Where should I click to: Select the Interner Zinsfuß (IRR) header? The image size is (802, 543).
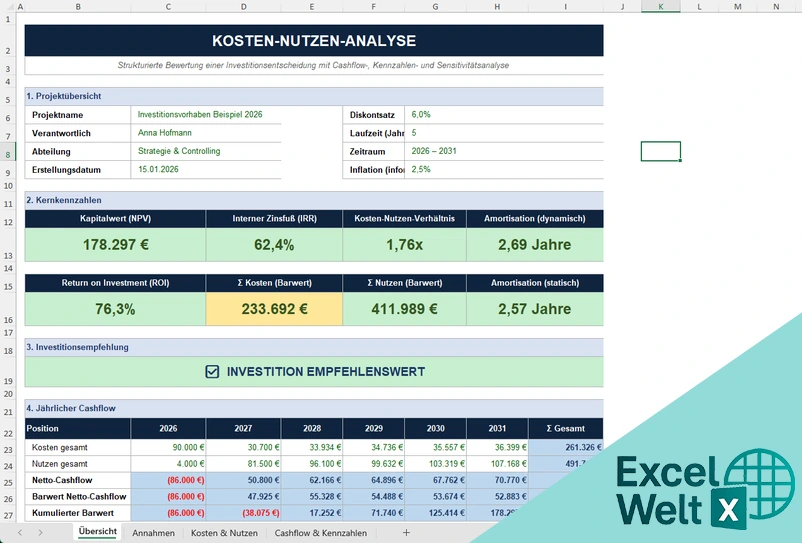274,219
